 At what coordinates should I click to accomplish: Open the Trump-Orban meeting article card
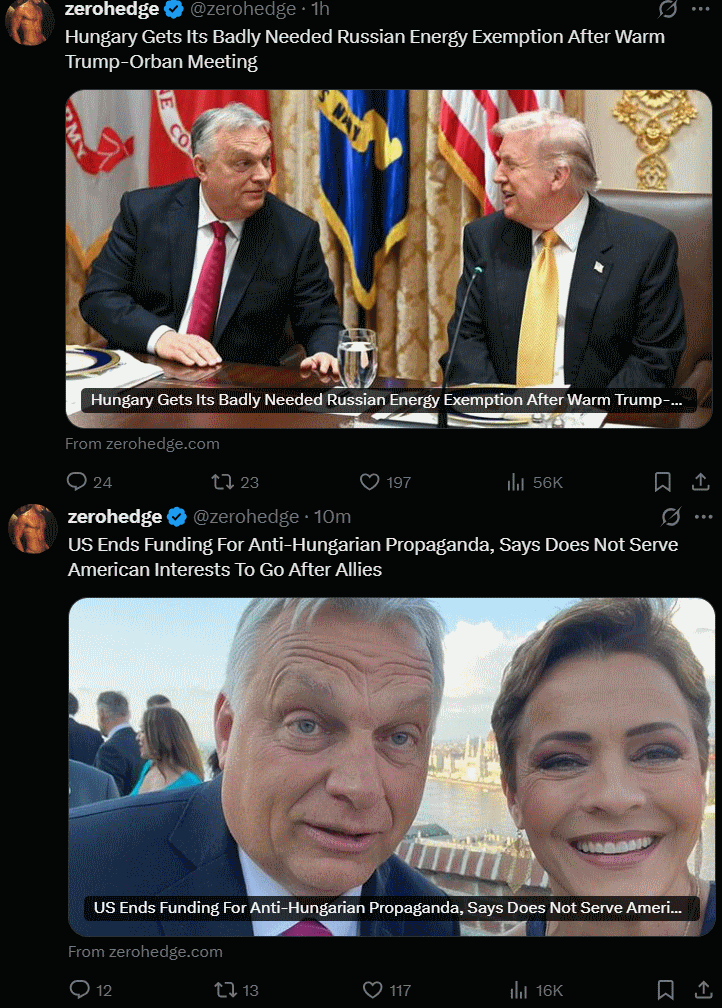(389, 259)
